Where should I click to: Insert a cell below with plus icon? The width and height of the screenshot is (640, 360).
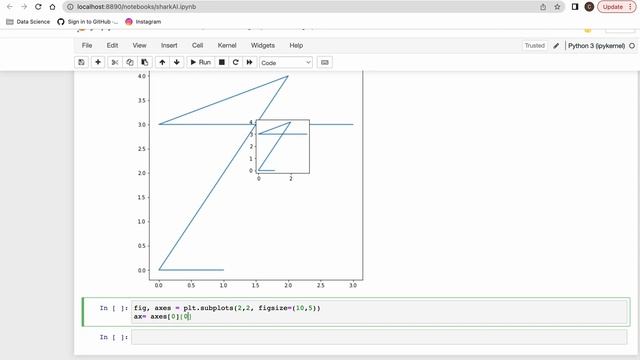click(98, 62)
